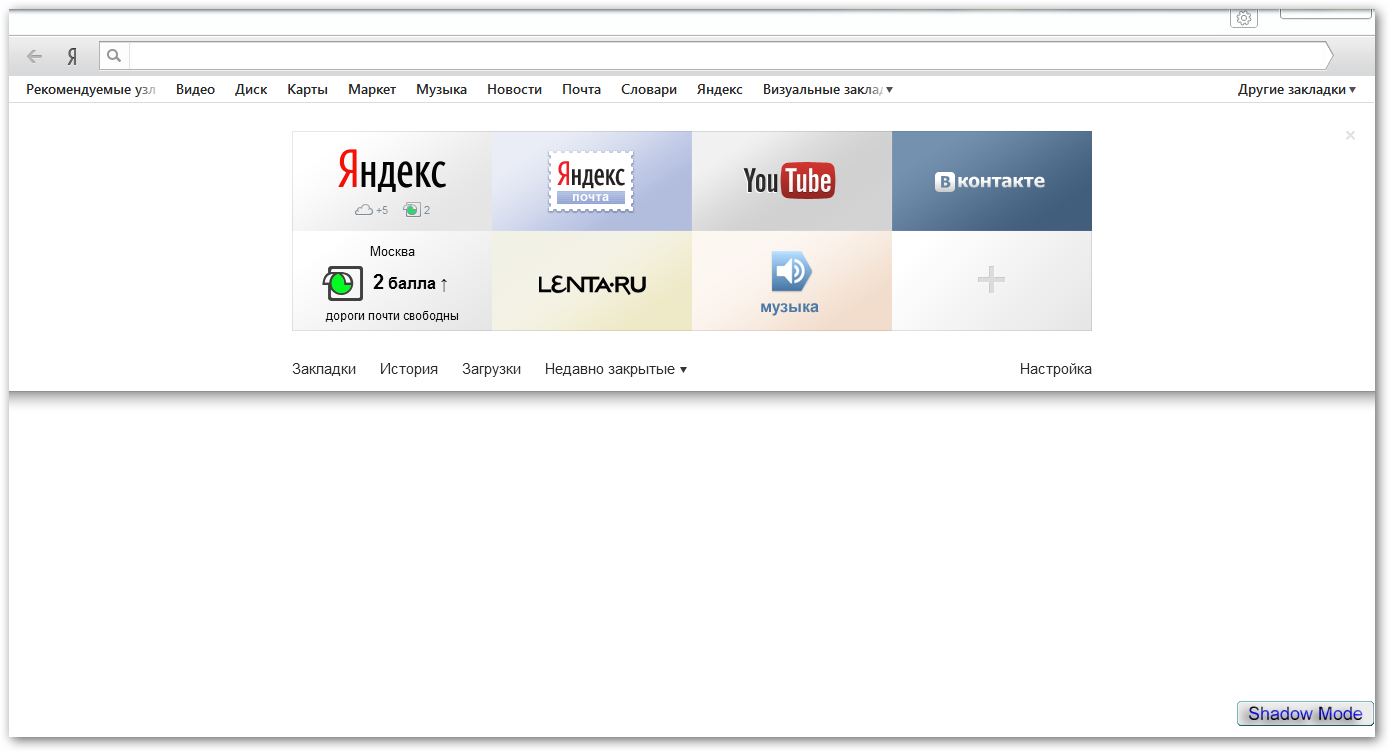Open the Почта bookmark
Image resolution: width=1390 pixels, height=752 pixels.
581,89
